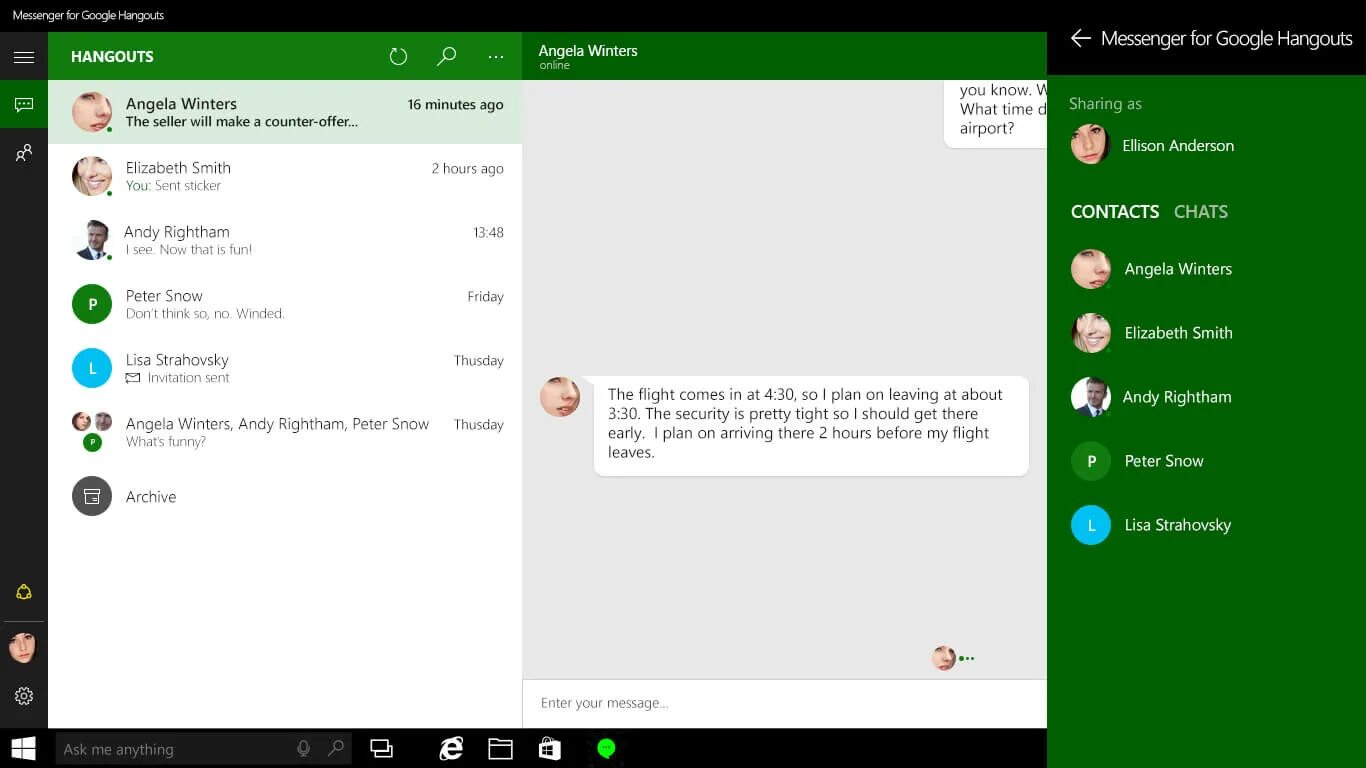Open the settings gear icon
The image size is (1366, 768).
click(x=24, y=696)
